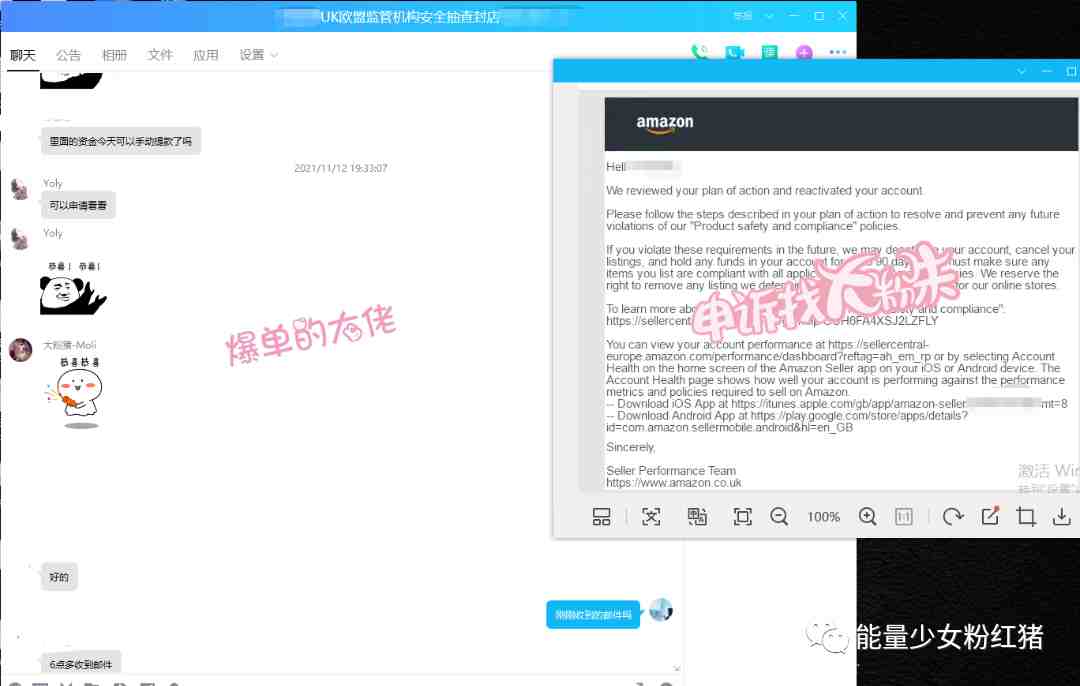The height and width of the screenshot is (686, 1080).
Task: Open the green screen-share presentation icon
Action: [769, 52]
